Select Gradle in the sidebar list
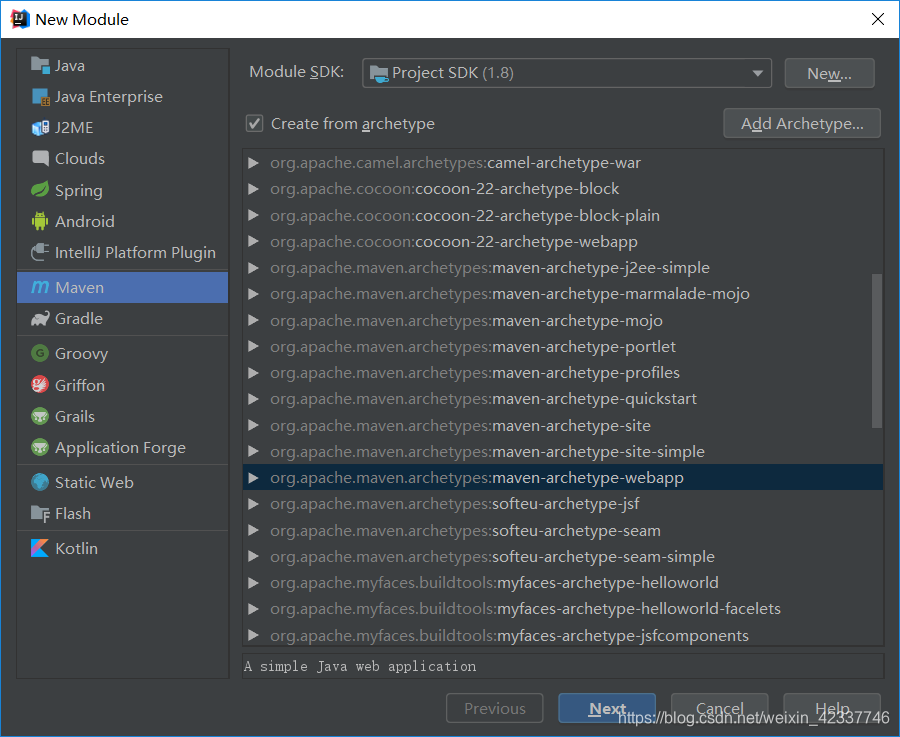 122,319
